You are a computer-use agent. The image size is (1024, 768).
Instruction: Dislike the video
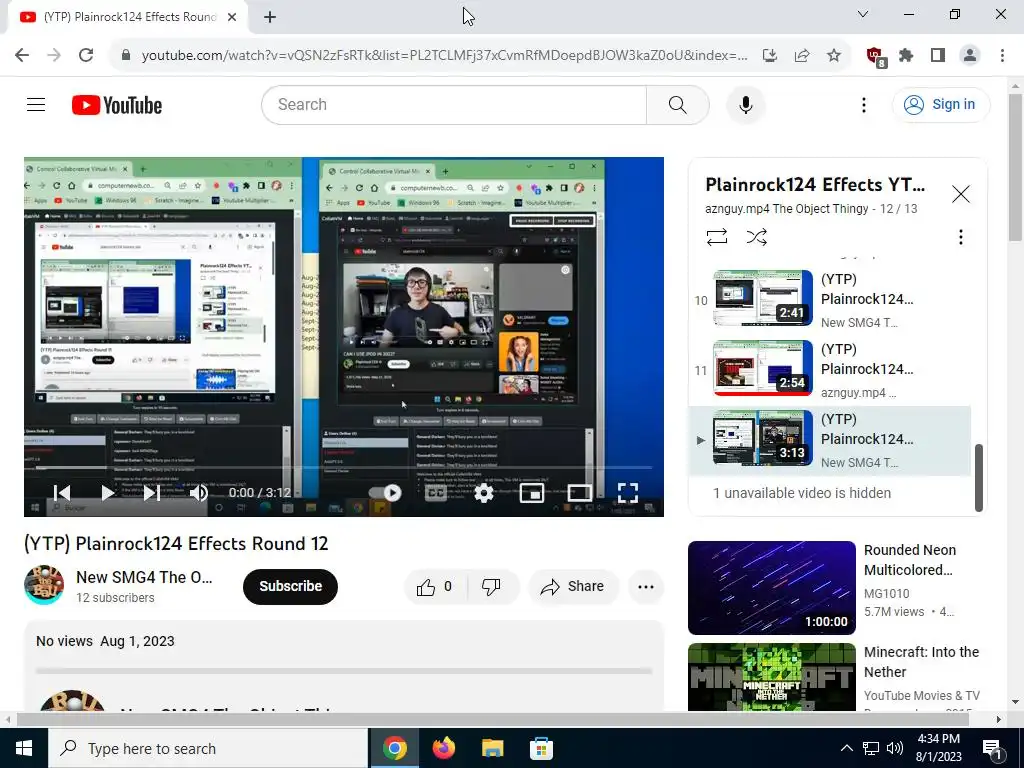click(491, 586)
